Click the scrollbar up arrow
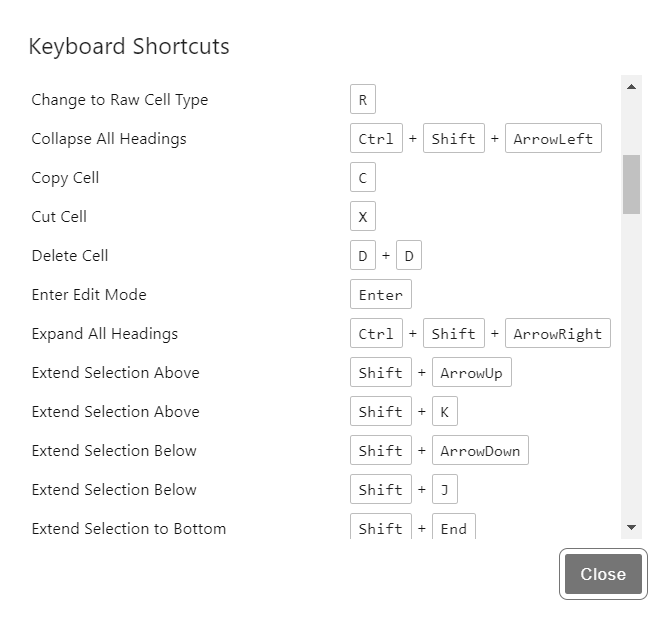The width and height of the screenshot is (668, 618). coord(631,87)
